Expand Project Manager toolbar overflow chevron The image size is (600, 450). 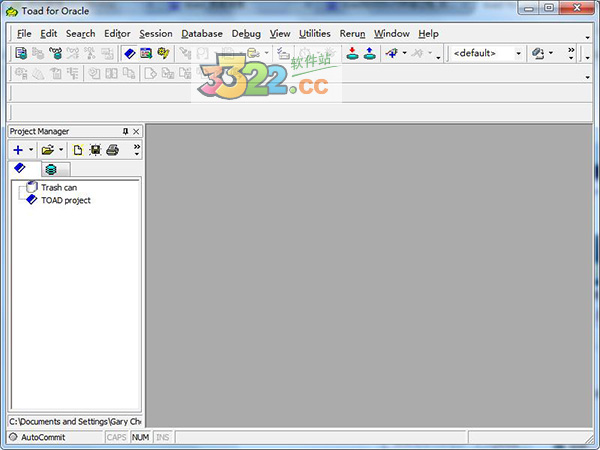tap(136, 150)
